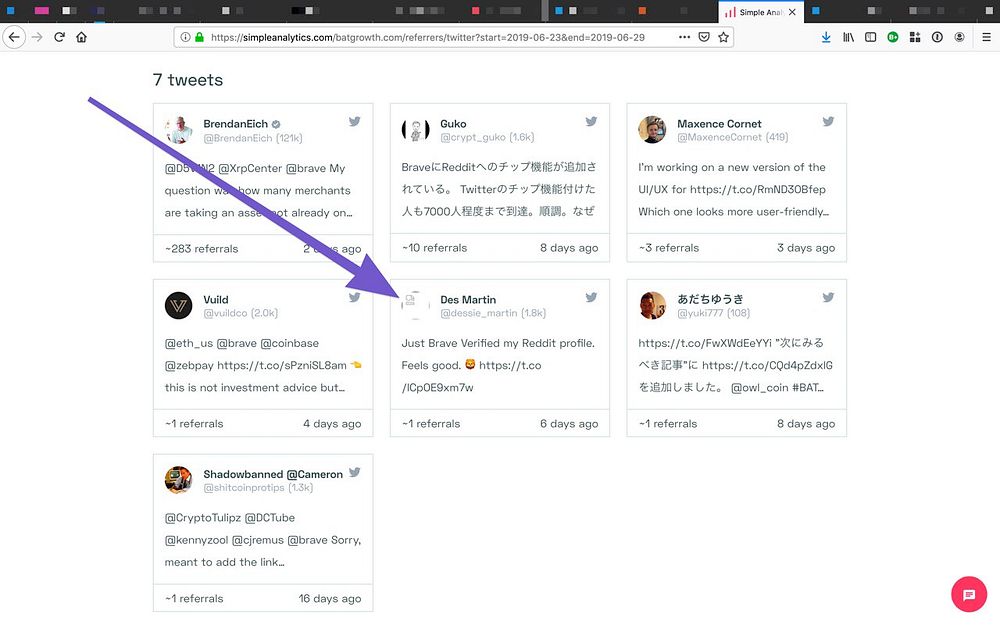Image resolution: width=1000 pixels, height=625 pixels.
Task: Click the Twitter bird on BrendanEich's card
Action: (x=355, y=121)
